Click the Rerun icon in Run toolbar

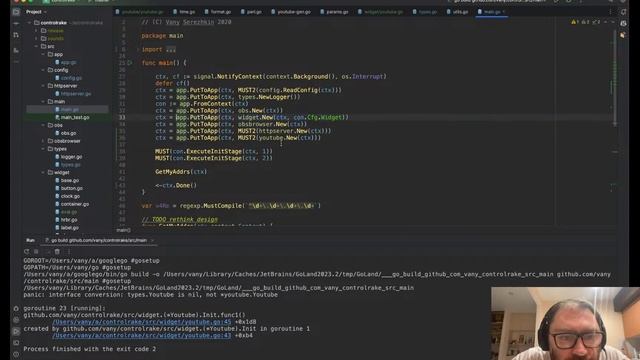27,251
